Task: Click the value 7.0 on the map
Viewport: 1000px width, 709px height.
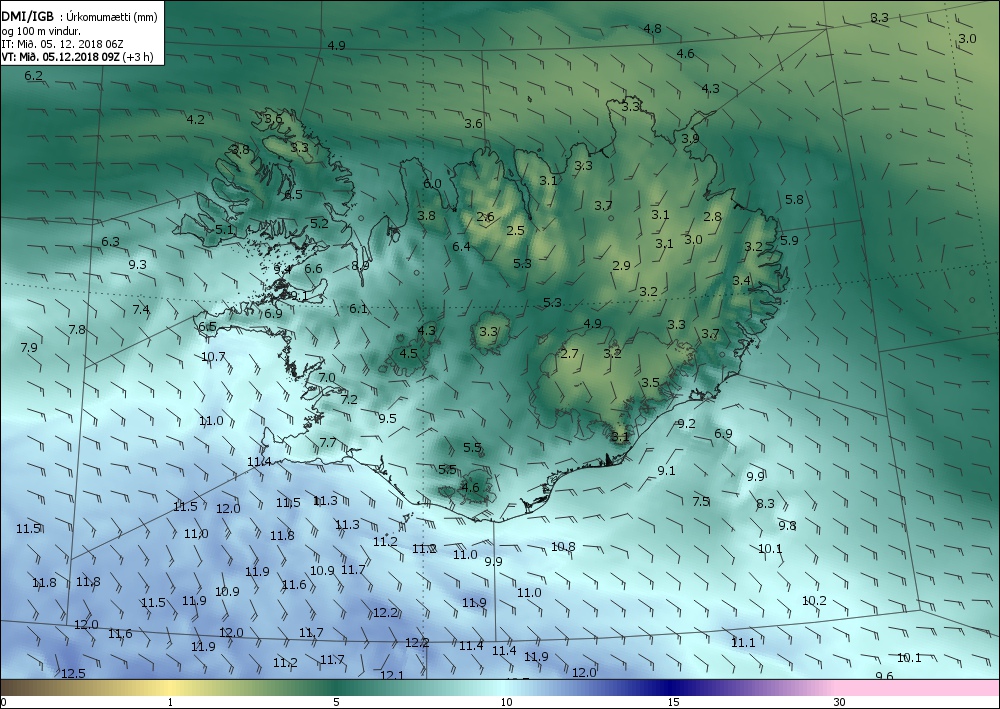Action: pos(327,377)
